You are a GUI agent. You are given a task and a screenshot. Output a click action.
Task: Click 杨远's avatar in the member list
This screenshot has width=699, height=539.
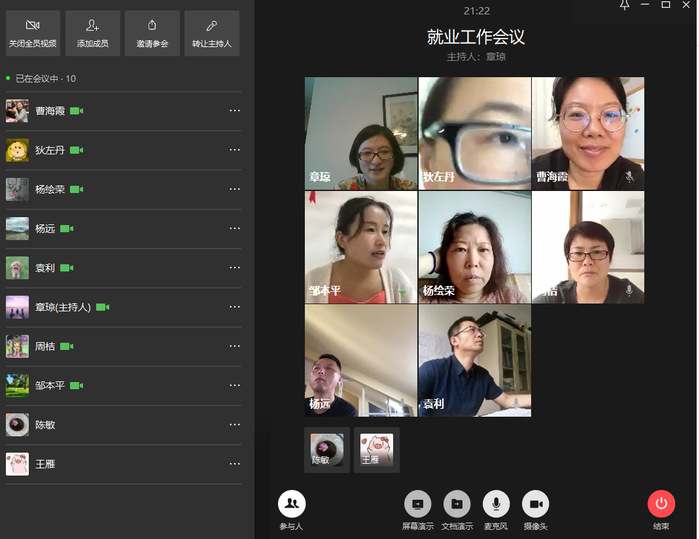(17, 228)
